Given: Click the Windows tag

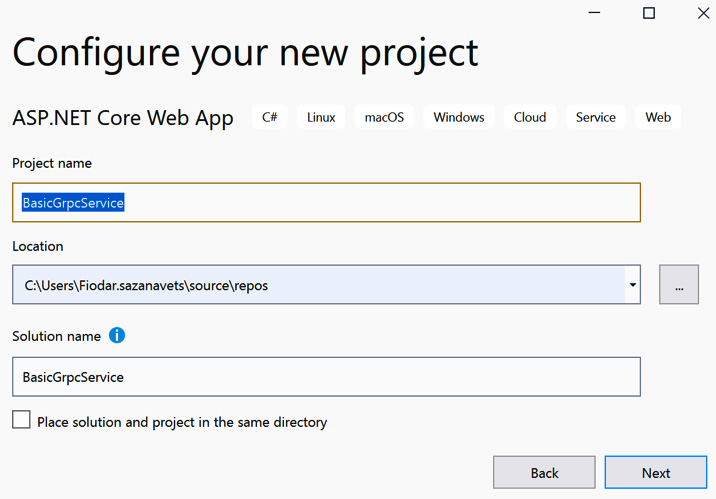Looking at the screenshot, I should point(459,117).
